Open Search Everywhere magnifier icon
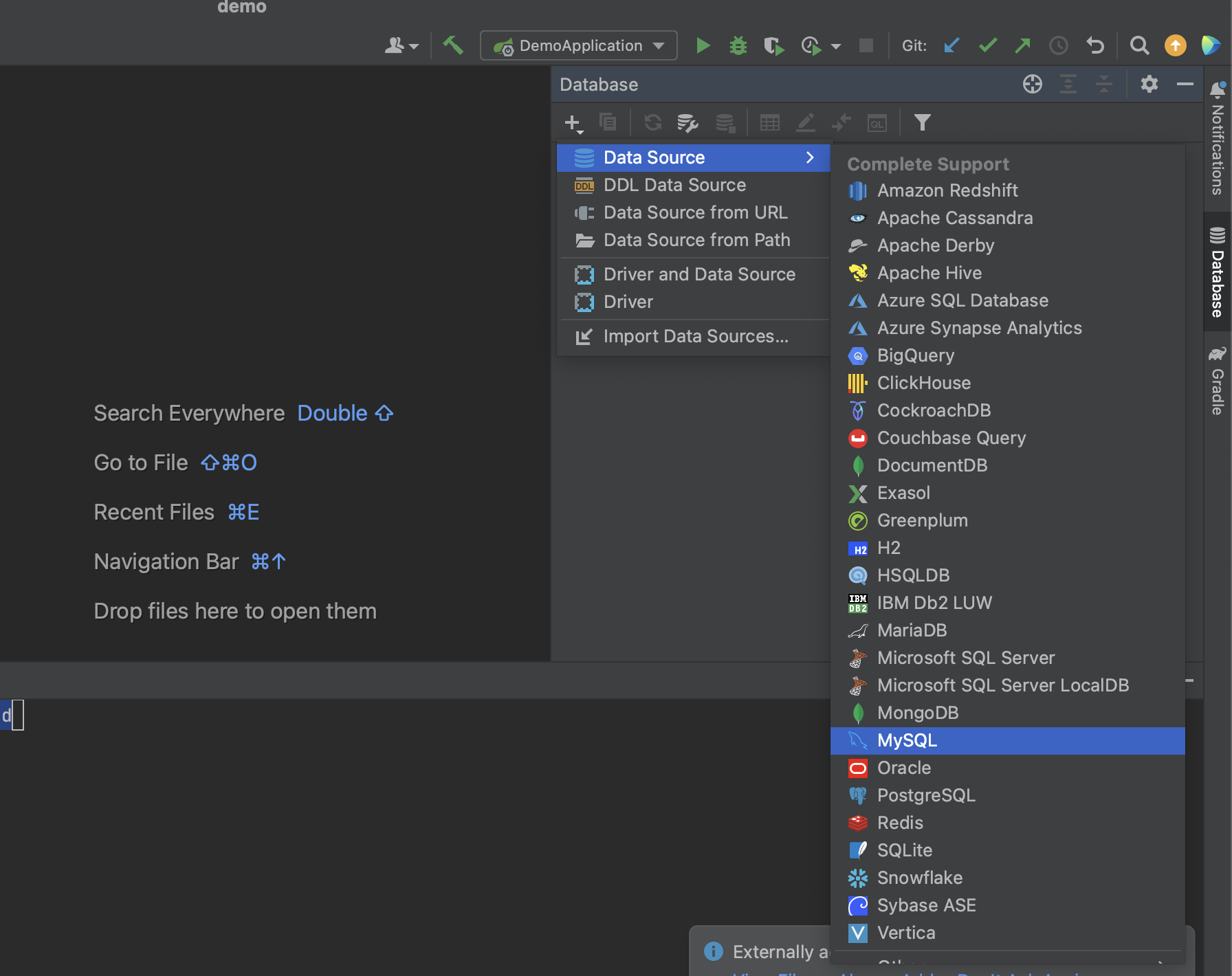Screen dimensions: 1232x976 1139,45
